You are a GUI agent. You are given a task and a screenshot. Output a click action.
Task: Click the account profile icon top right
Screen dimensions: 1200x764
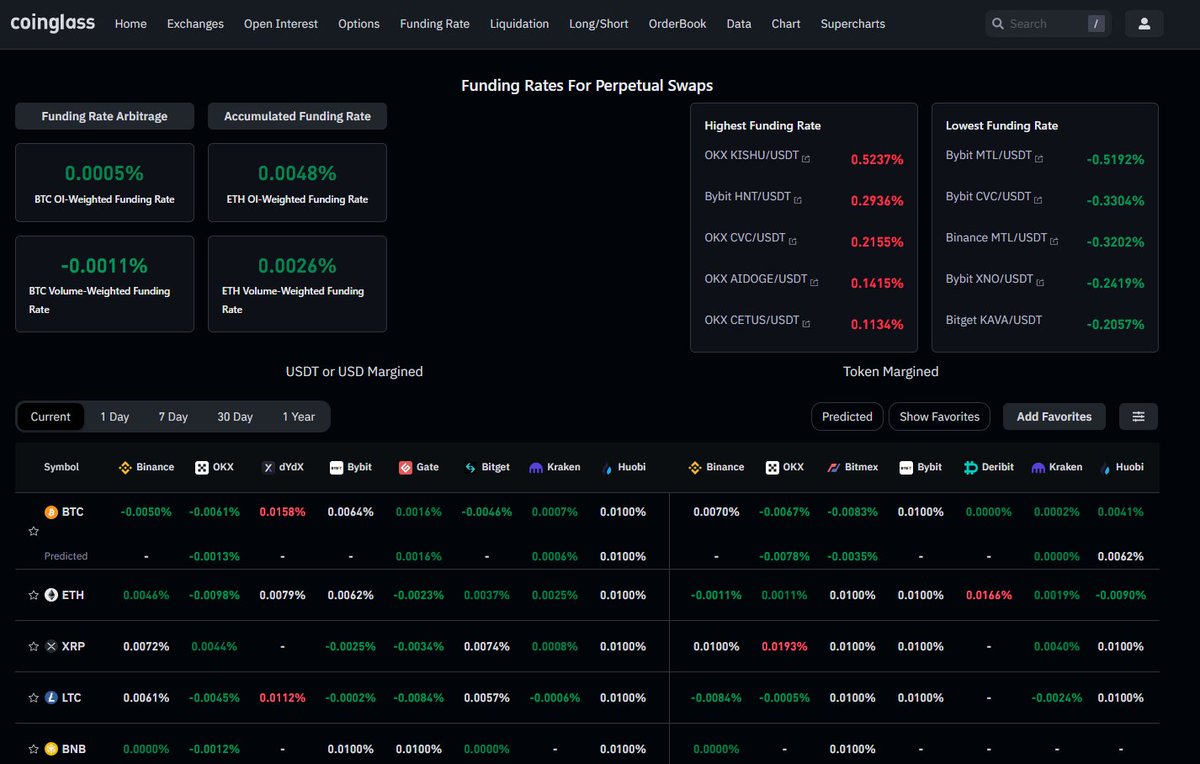point(1144,22)
